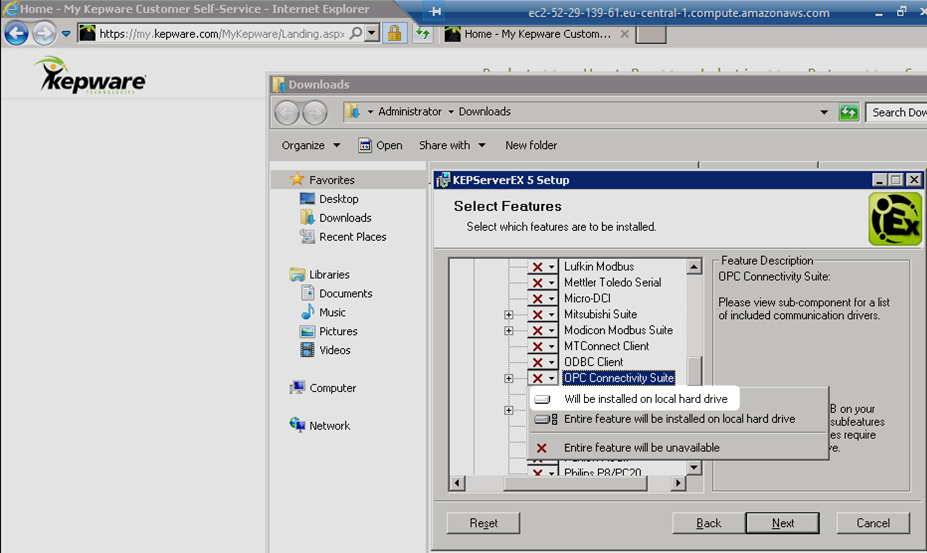927x553 pixels.
Task: Click the horizontal scroll left arrow in feature list
Action: coord(456,483)
